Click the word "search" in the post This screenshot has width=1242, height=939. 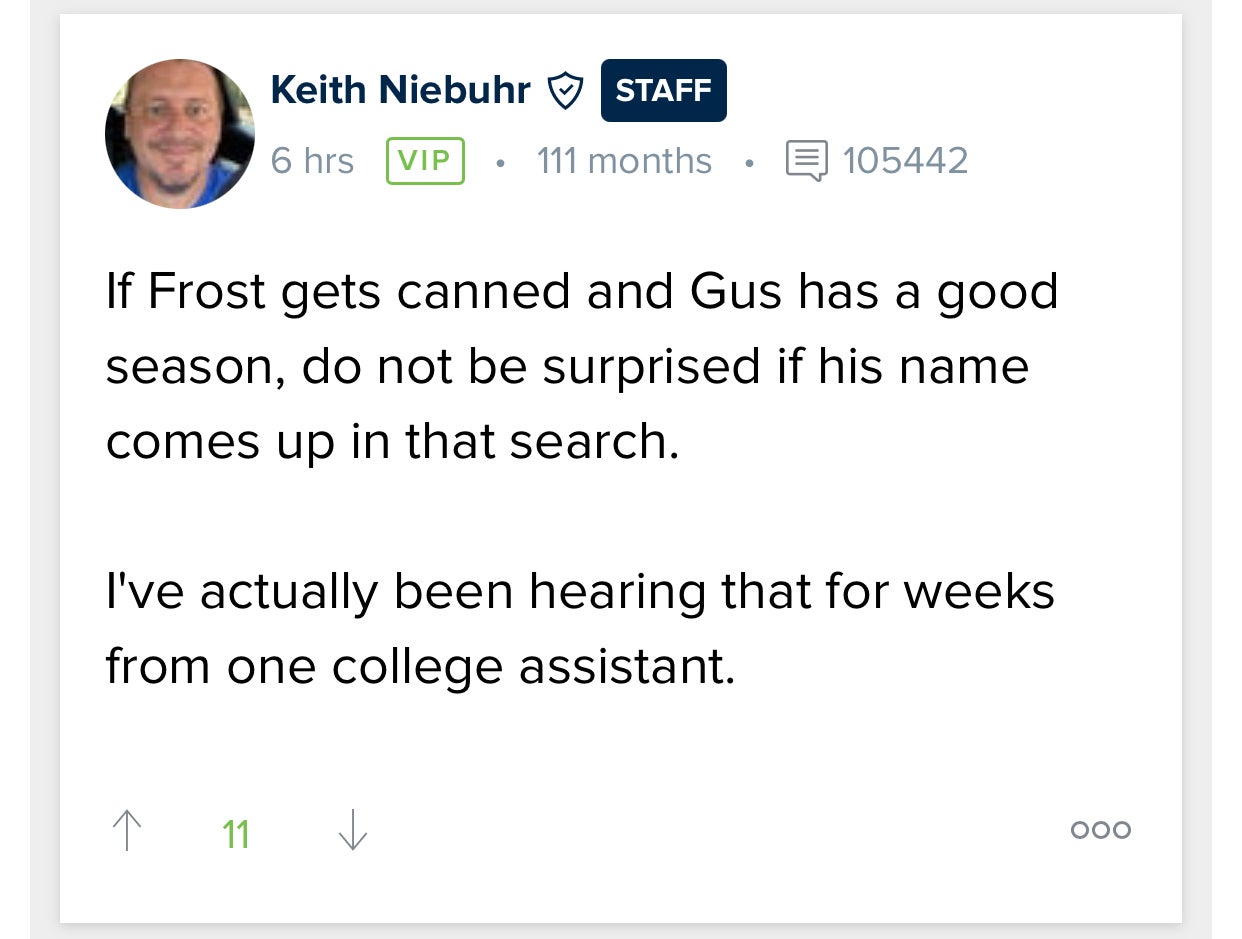point(590,442)
